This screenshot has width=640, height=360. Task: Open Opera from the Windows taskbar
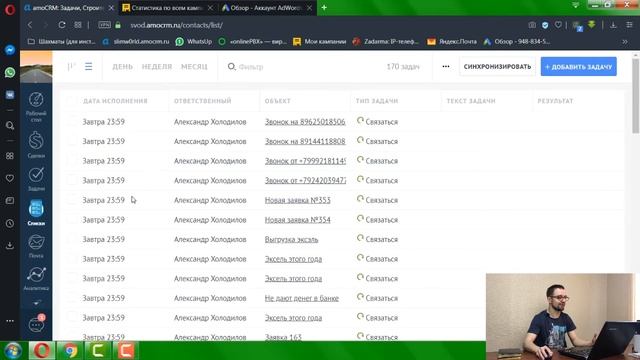point(42,351)
